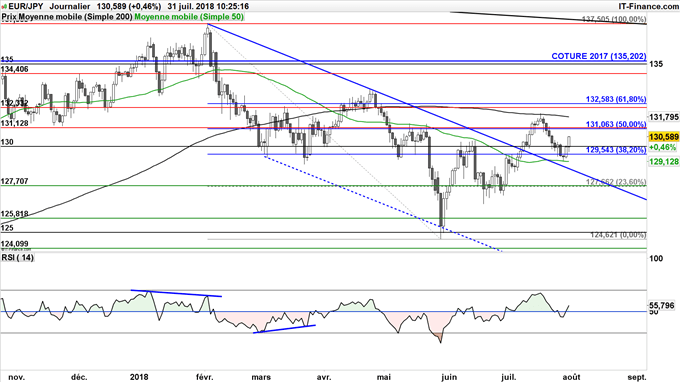680x382 pixels.
Task: Click the 55,796 RSI value tag
Action: (662, 306)
